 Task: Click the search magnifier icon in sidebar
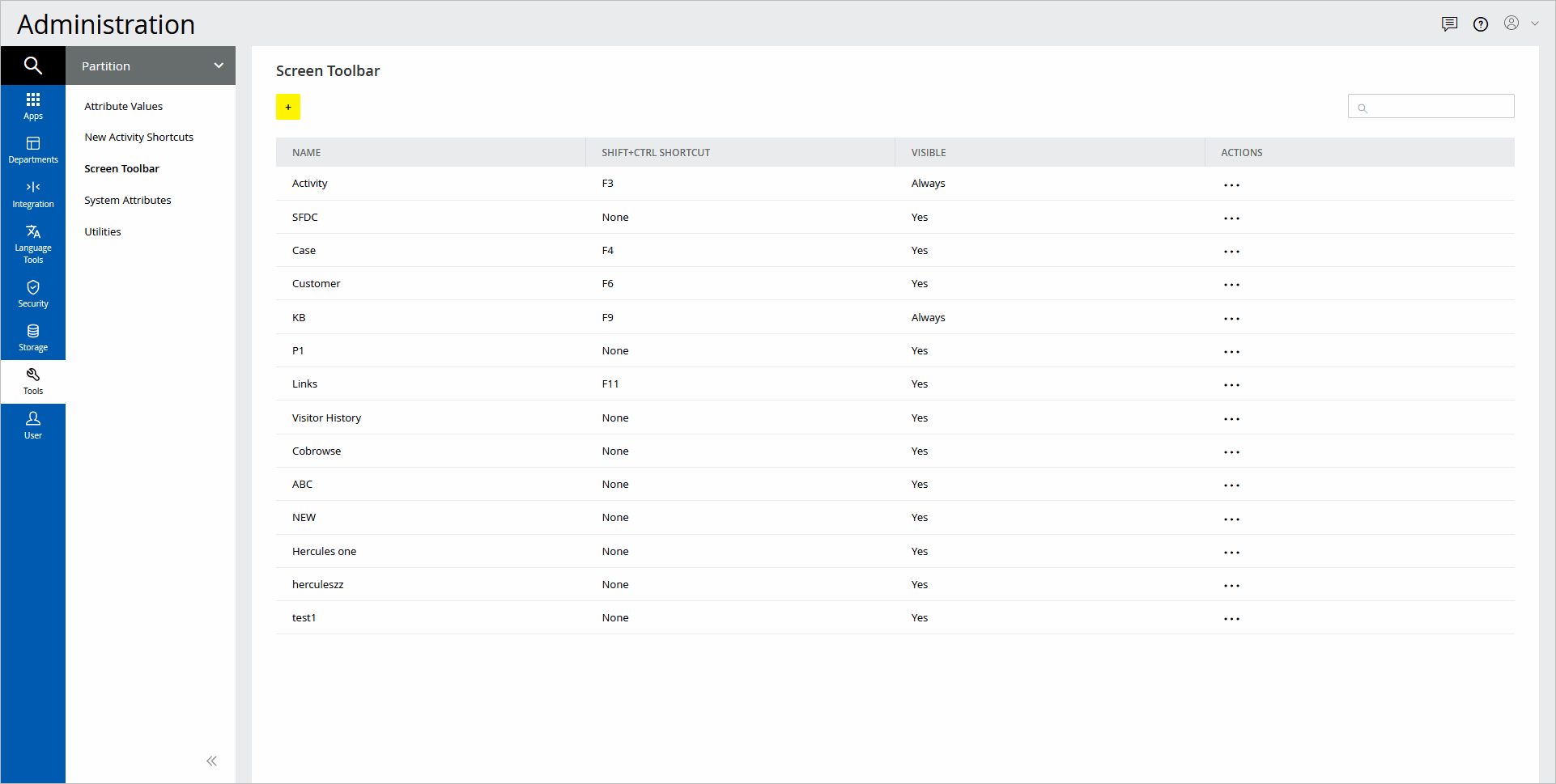[32, 66]
